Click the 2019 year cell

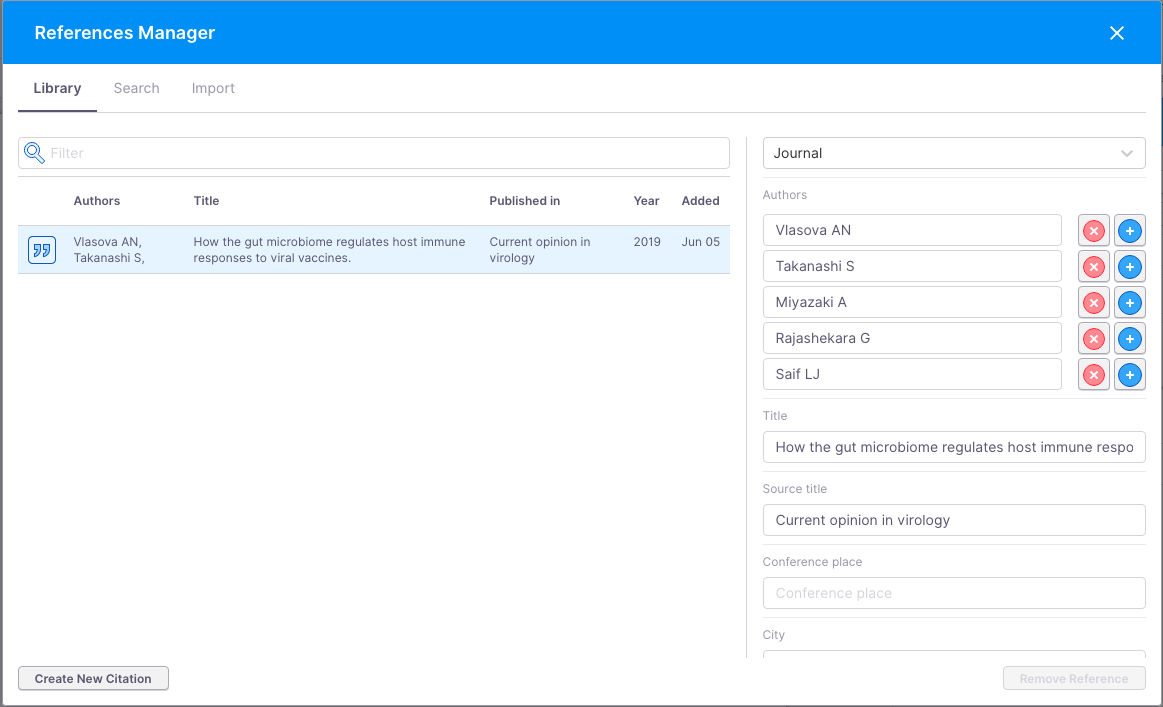(647, 242)
